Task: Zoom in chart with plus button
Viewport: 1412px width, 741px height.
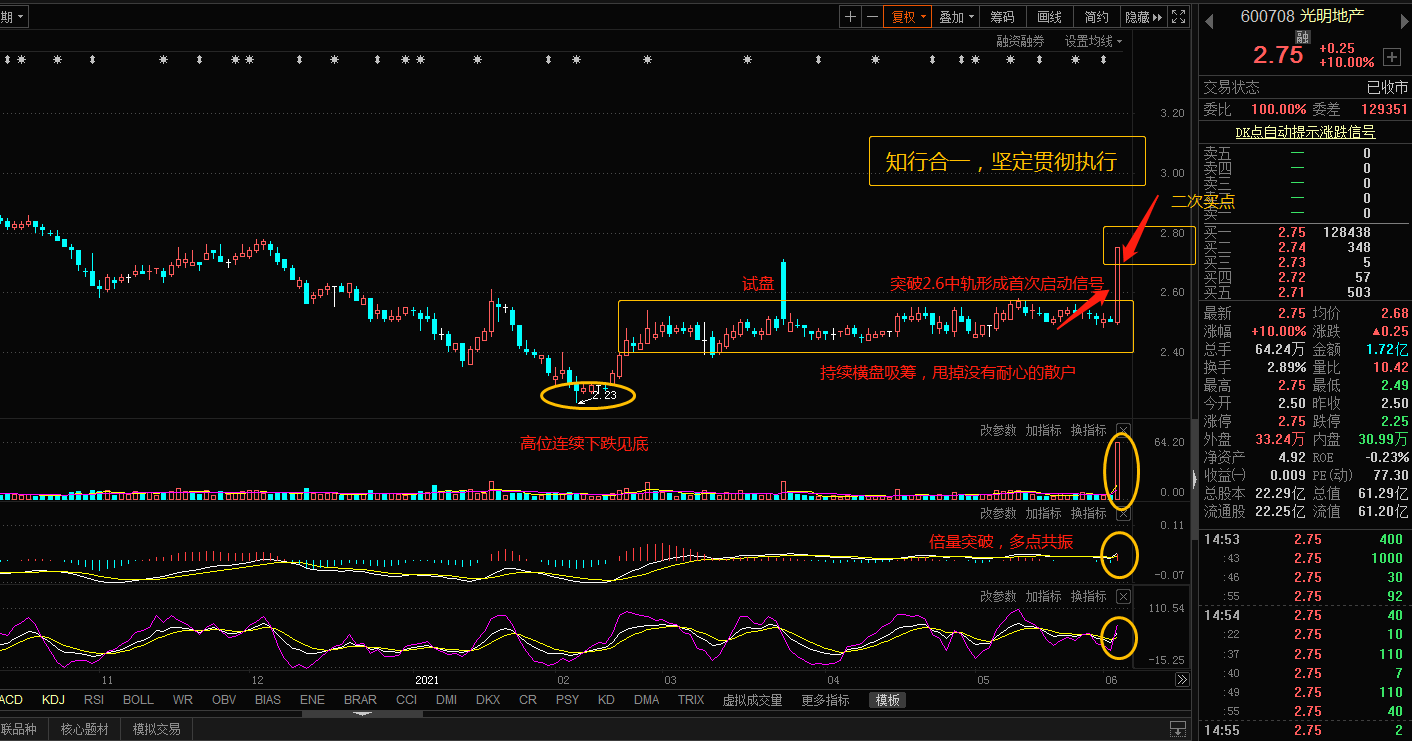Action: (x=850, y=17)
